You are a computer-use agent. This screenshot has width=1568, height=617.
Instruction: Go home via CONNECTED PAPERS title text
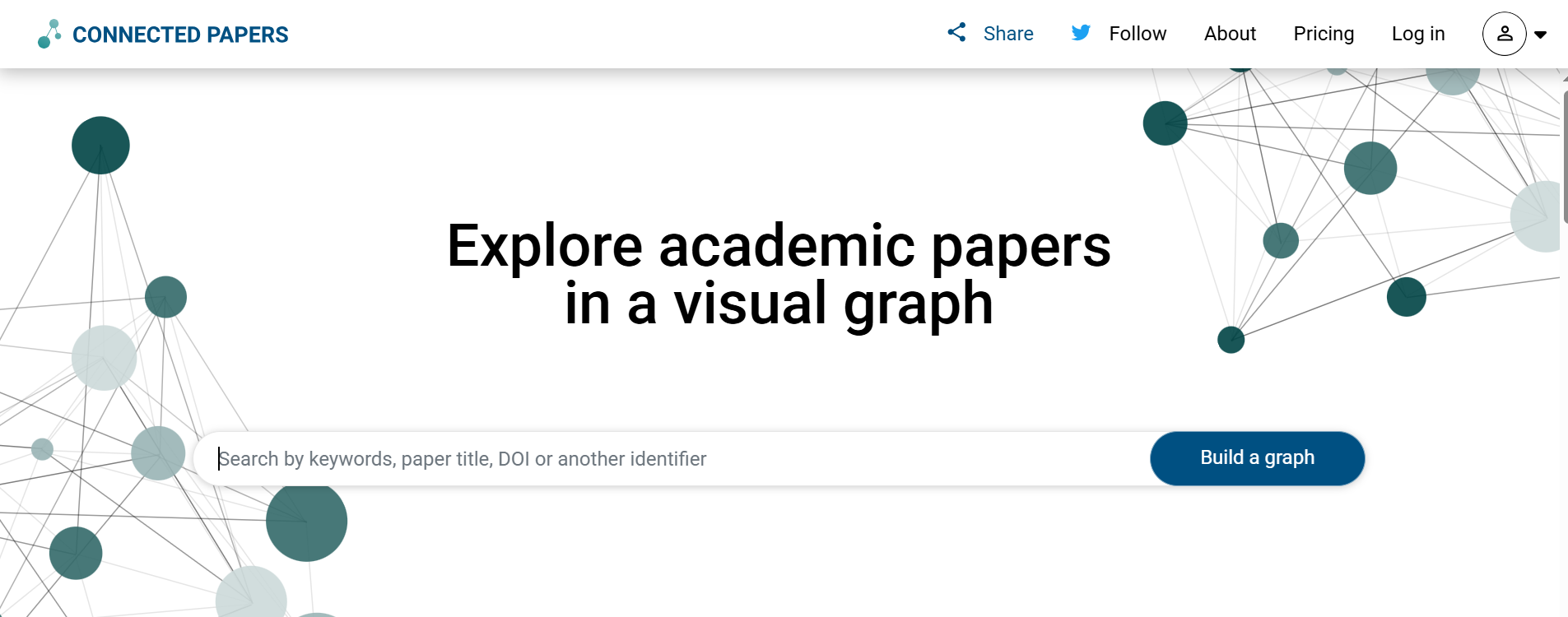click(180, 35)
